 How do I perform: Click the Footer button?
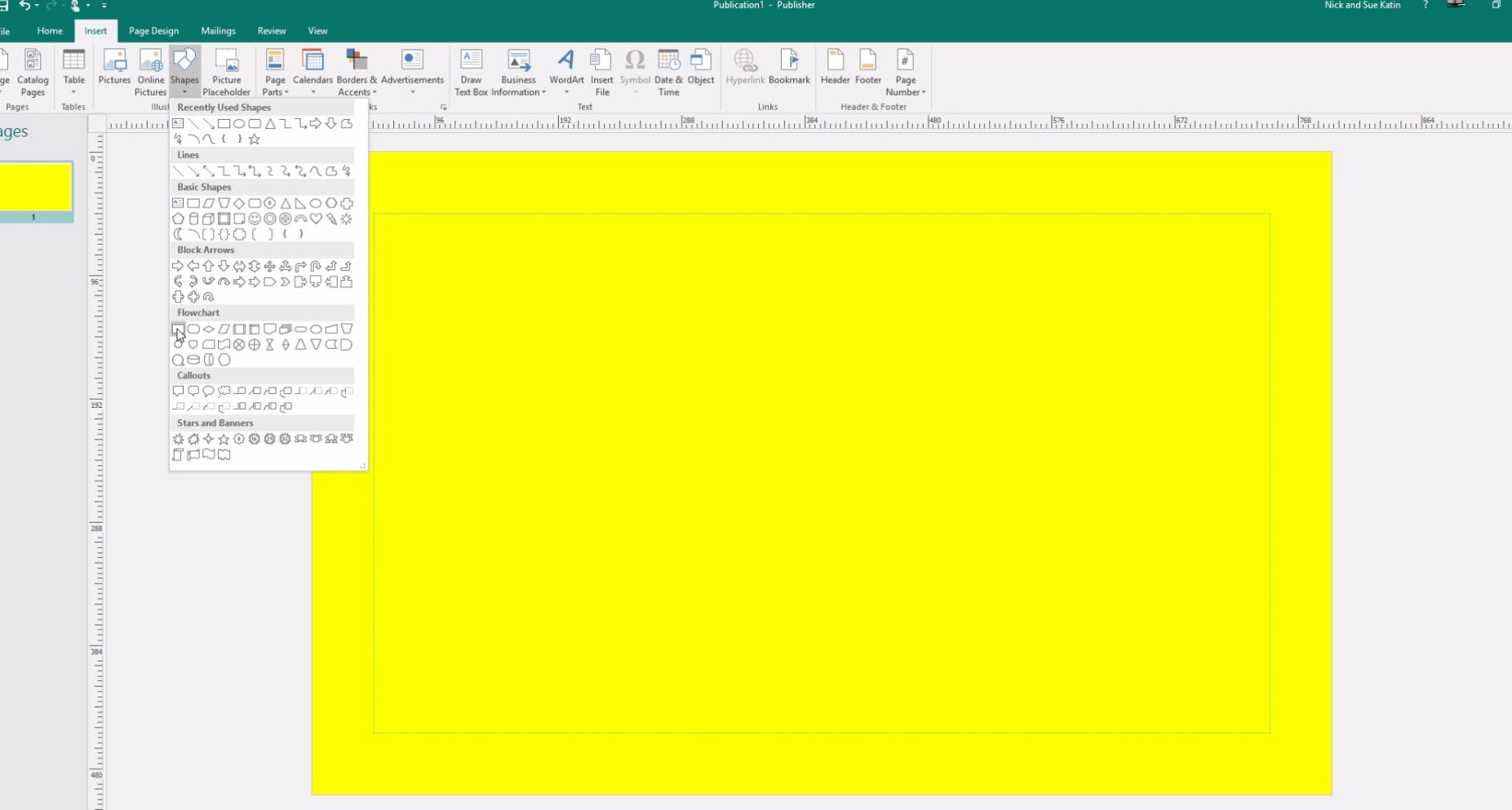pos(868,69)
